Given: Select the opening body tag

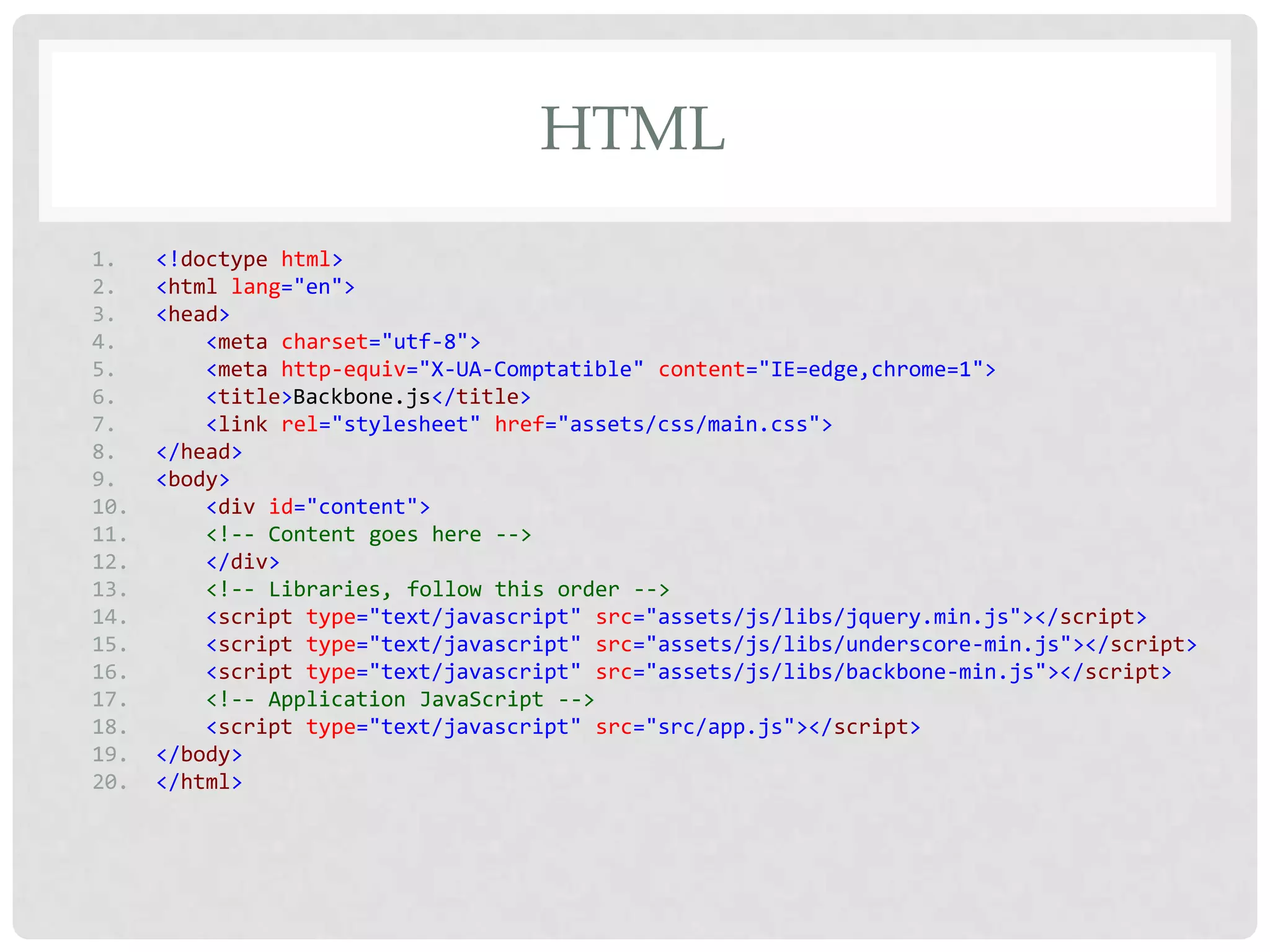Looking at the screenshot, I should [x=193, y=479].
